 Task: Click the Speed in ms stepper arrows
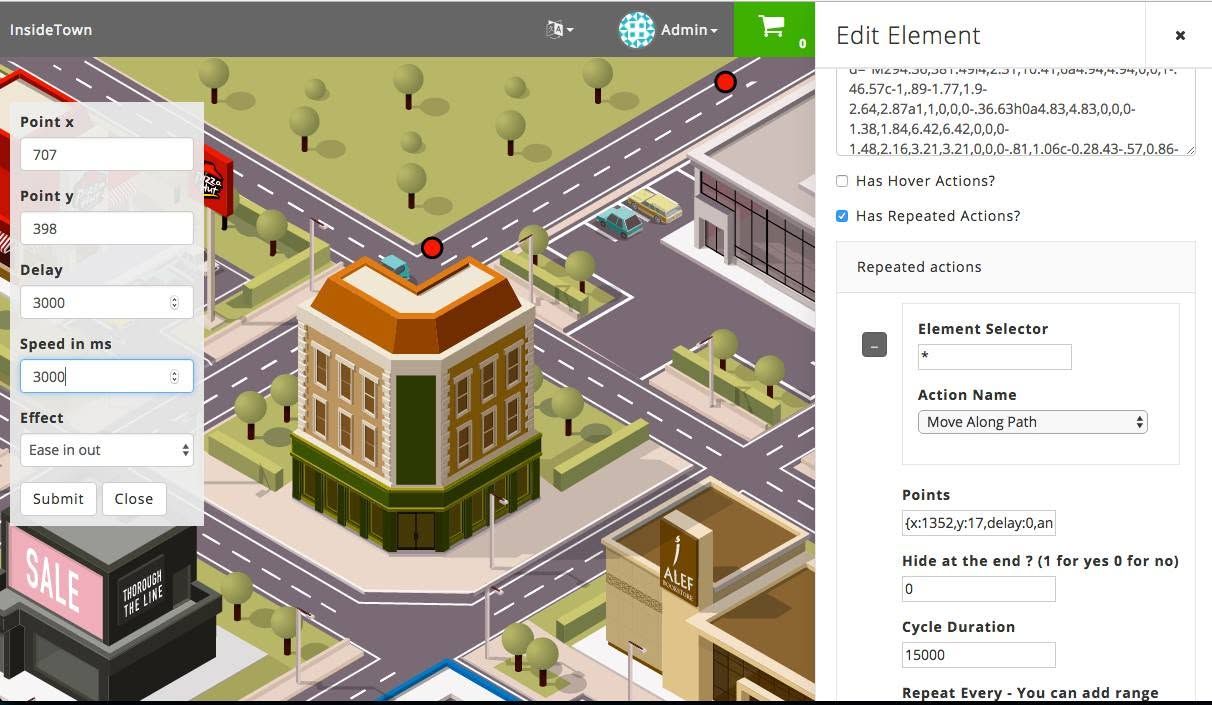pos(175,376)
